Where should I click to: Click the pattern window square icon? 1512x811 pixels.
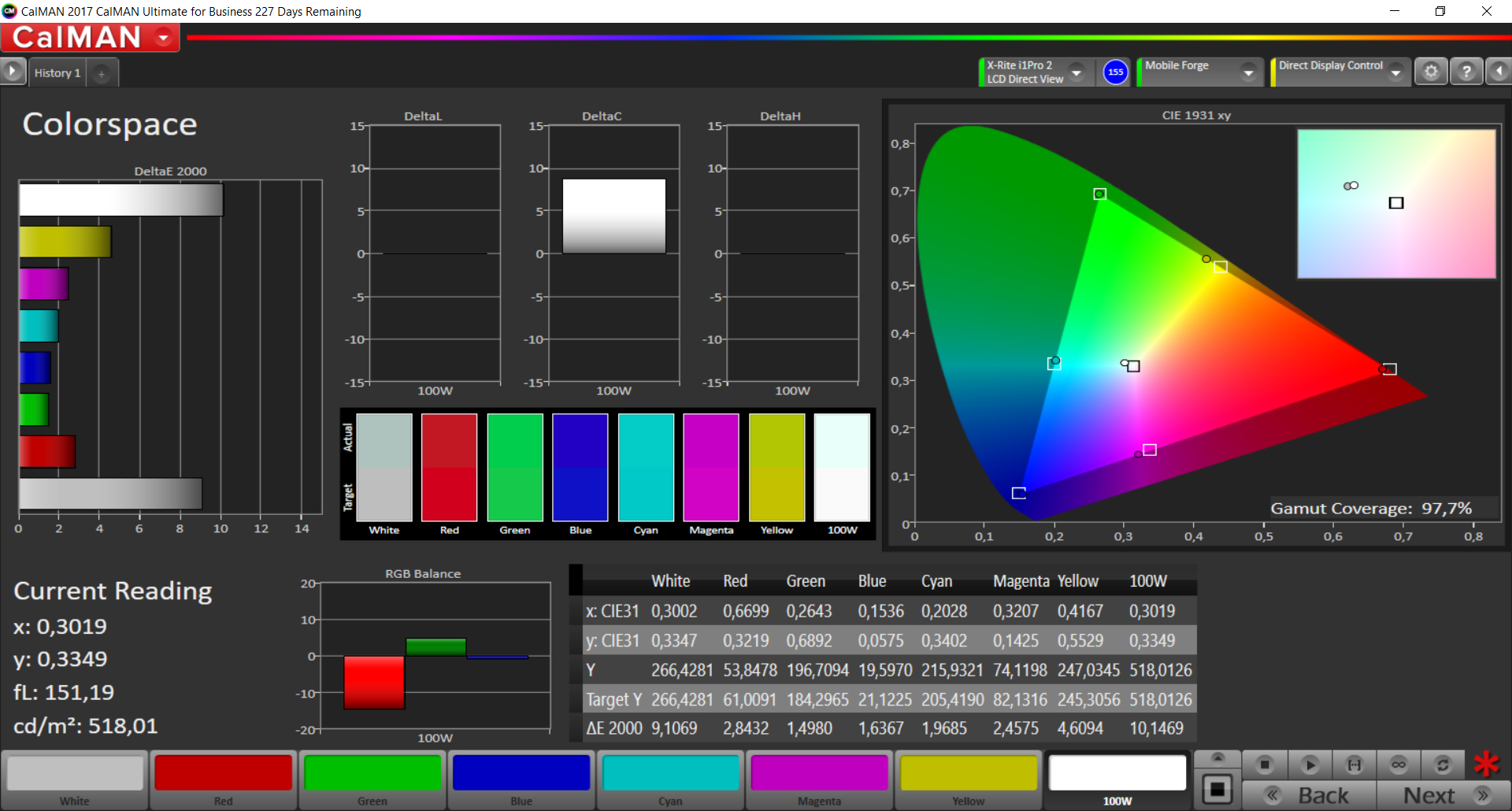coord(1217,789)
